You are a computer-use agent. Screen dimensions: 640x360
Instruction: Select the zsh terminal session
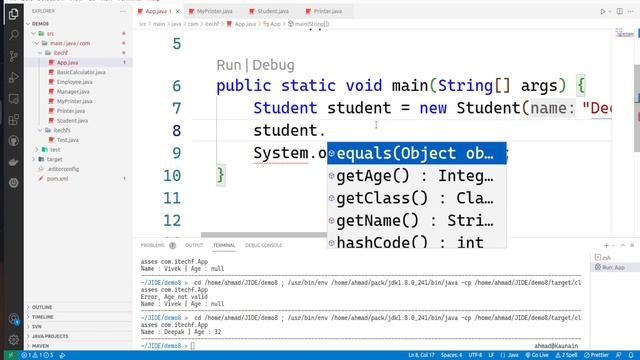coord(606,258)
